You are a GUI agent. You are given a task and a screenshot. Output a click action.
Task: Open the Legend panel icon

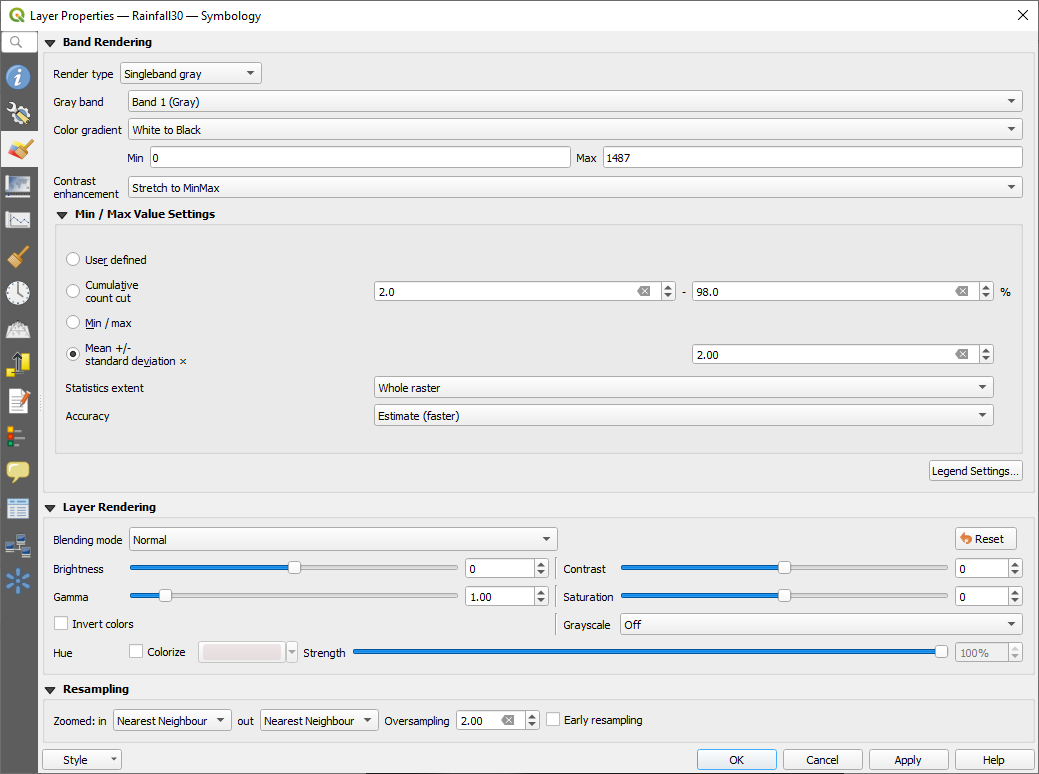(x=18, y=436)
